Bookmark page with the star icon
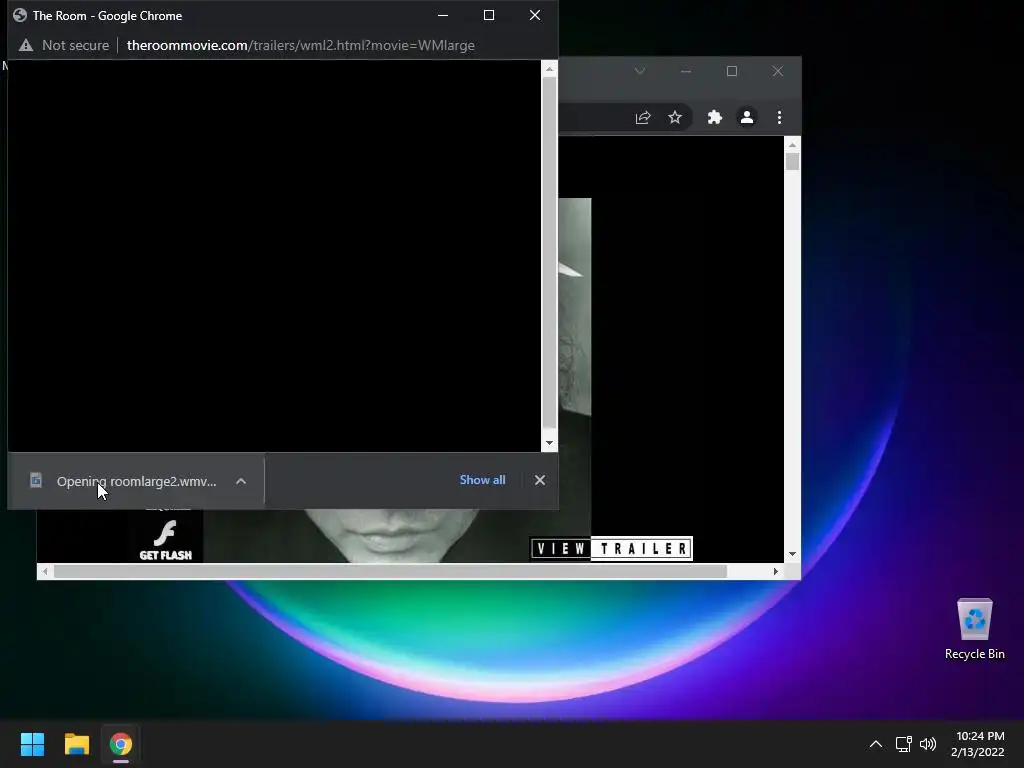 pyautogui.click(x=675, y=117)
